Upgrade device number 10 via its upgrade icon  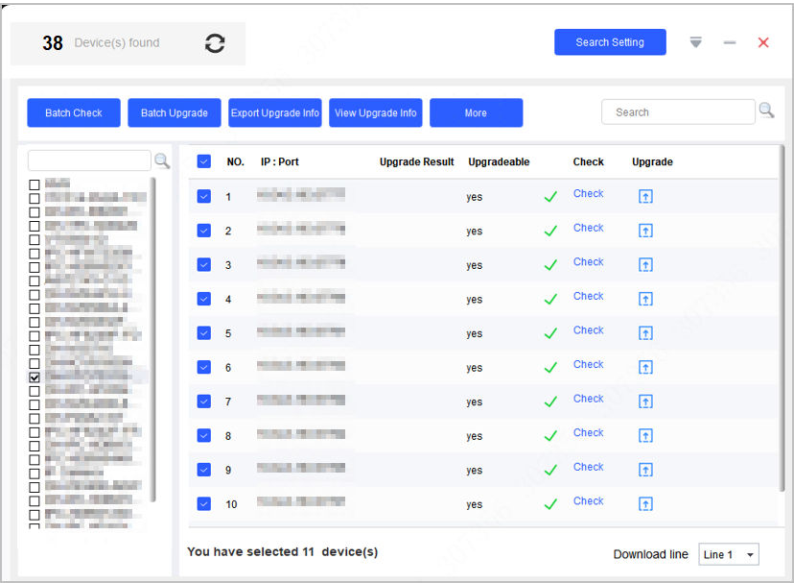[645, 504]
